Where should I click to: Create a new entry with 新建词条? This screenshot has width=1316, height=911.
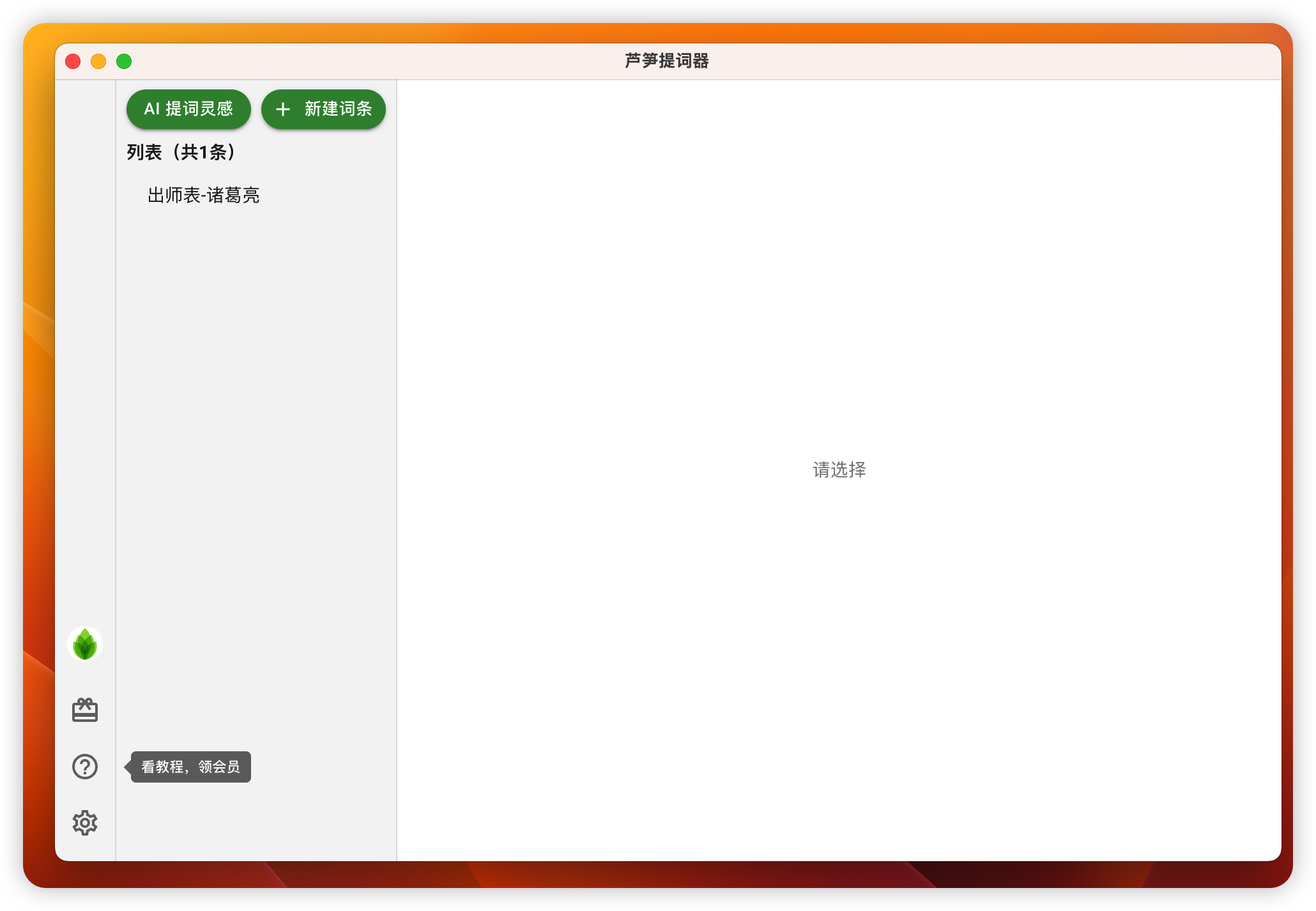323,109
